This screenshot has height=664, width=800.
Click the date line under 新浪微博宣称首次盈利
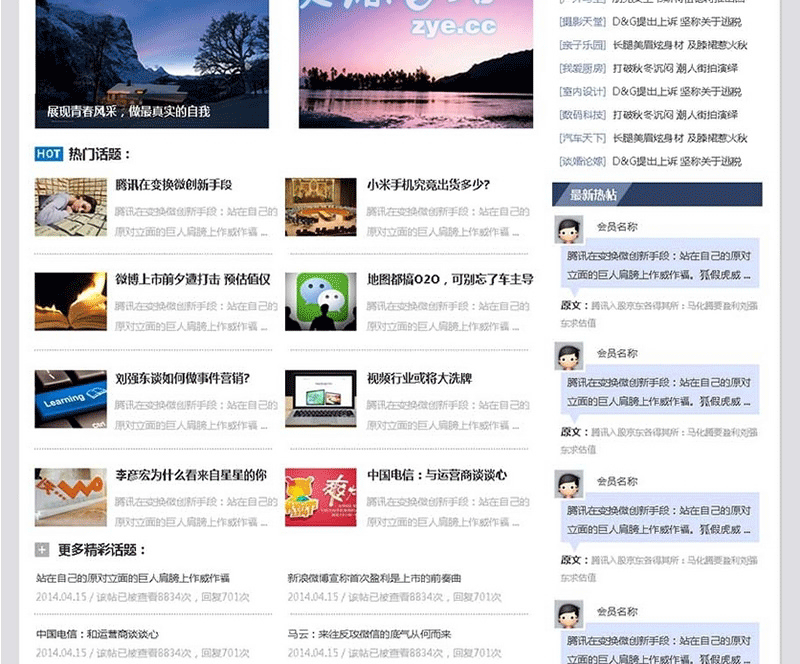tap(394, 597)
